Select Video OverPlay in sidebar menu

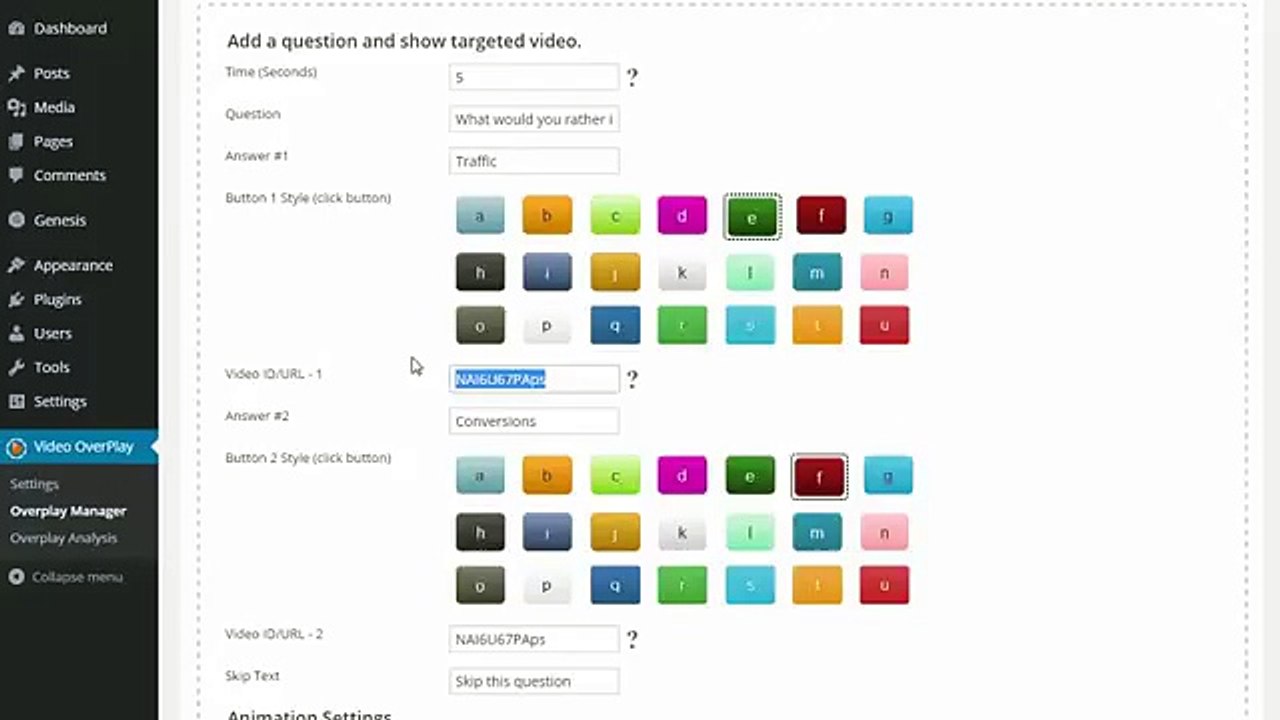click(79, 446)
